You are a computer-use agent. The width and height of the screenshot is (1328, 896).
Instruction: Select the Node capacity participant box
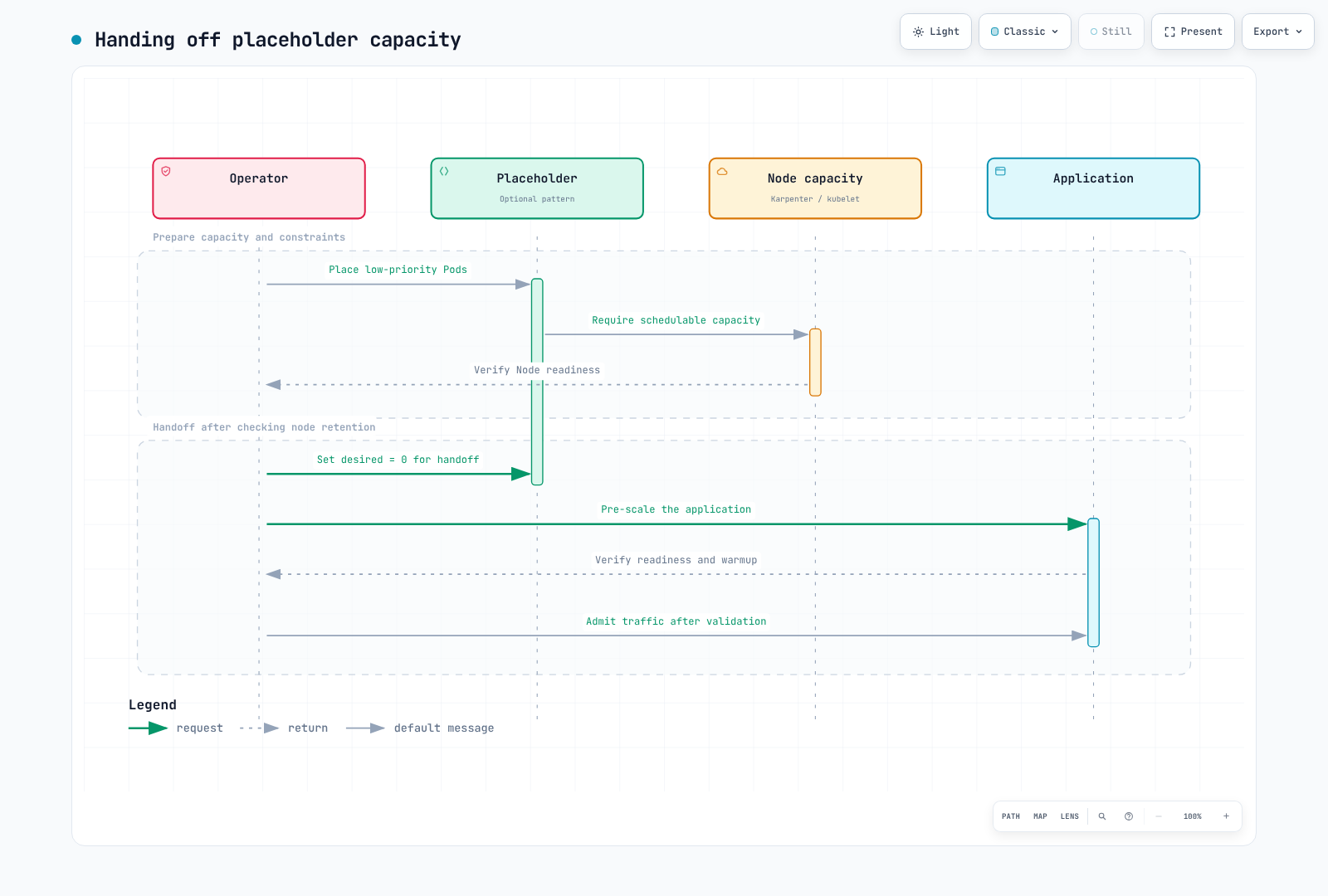(815, 188)
